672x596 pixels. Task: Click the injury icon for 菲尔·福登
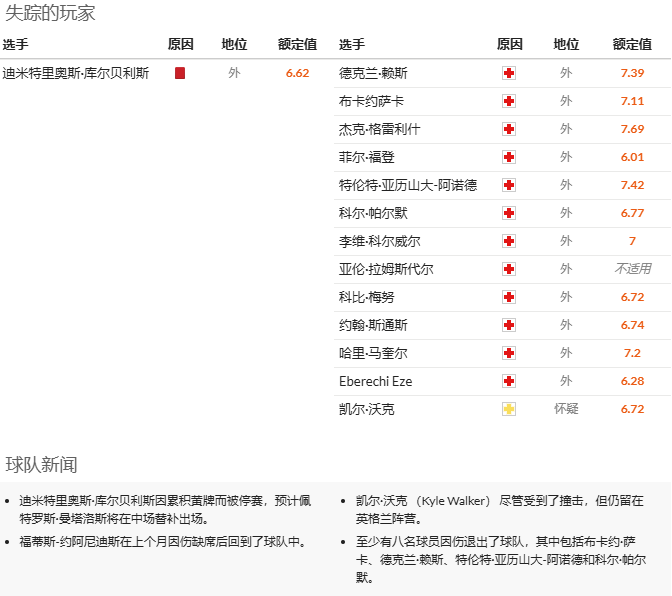509,157
